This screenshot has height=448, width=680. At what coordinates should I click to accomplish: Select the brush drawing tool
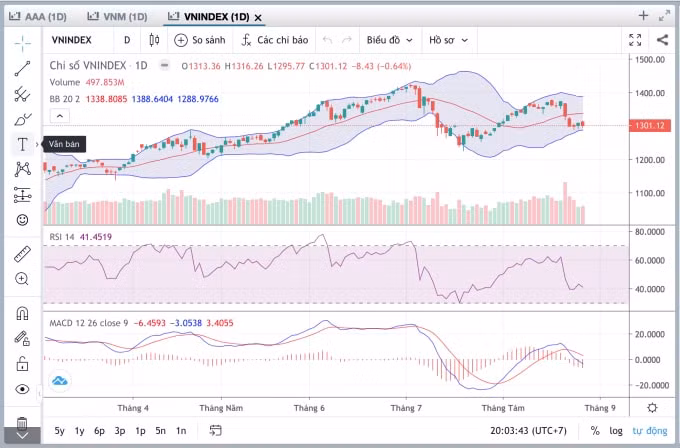coord(22,119)
